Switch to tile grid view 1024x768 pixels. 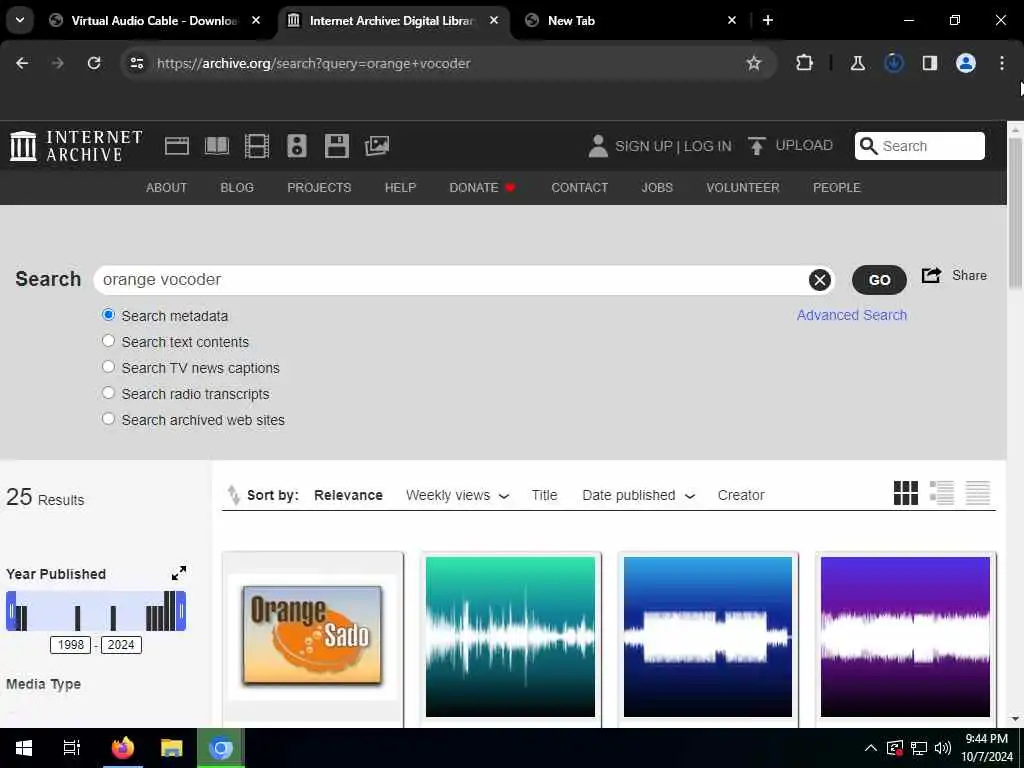(906, 493)
